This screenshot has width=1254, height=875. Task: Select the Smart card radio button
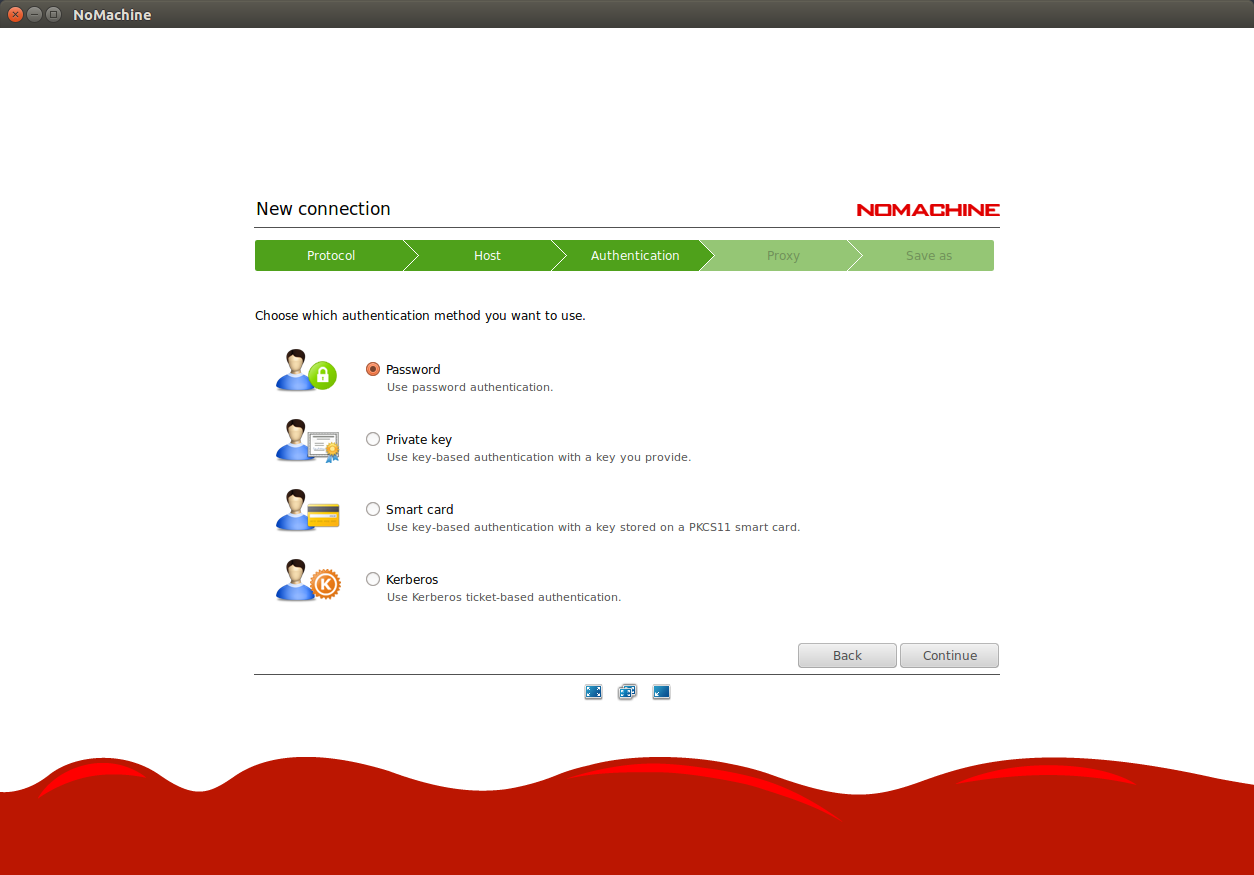pyautogui.click(x=373, y=509)
